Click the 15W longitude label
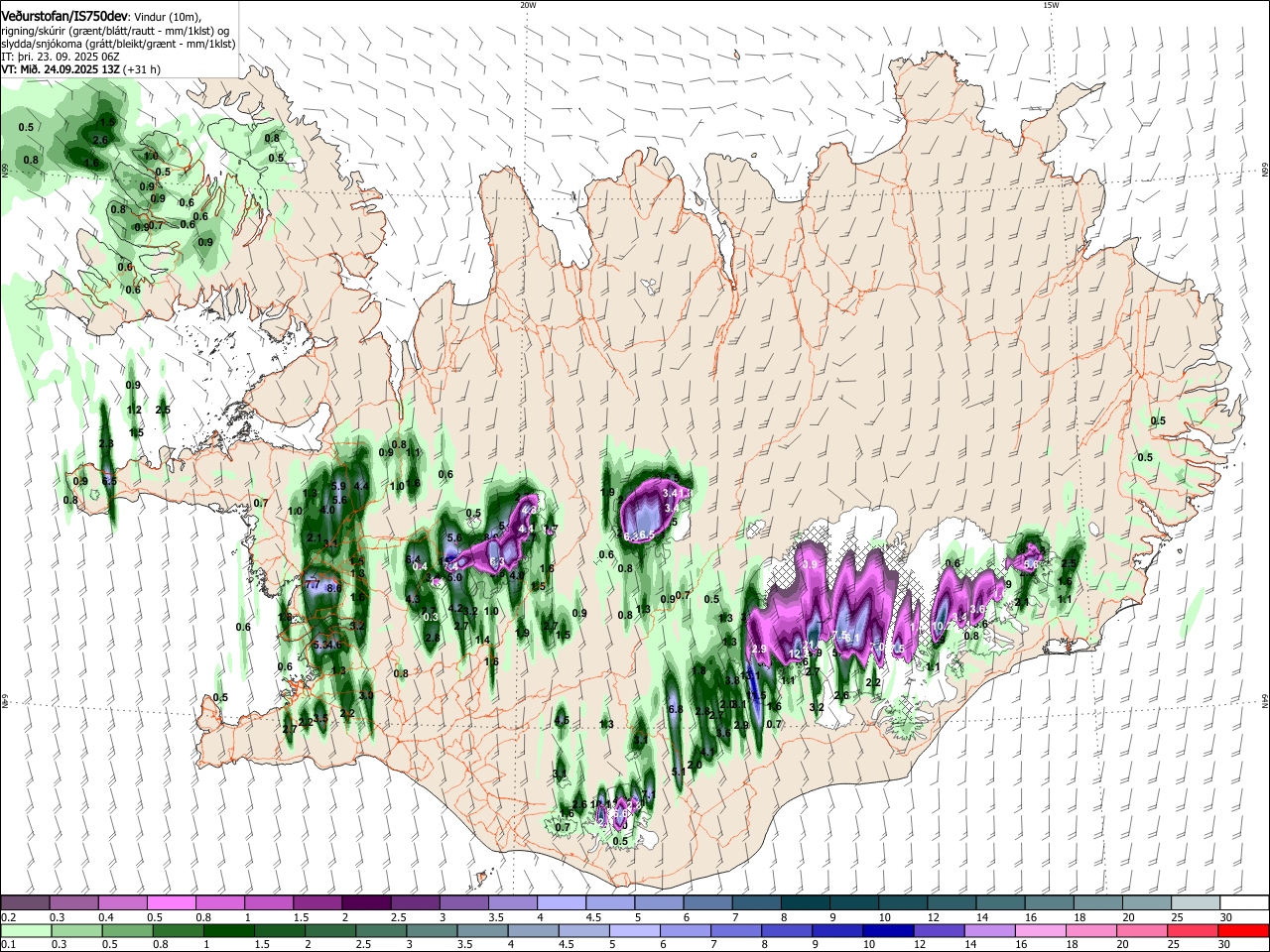 point(1050,5)
